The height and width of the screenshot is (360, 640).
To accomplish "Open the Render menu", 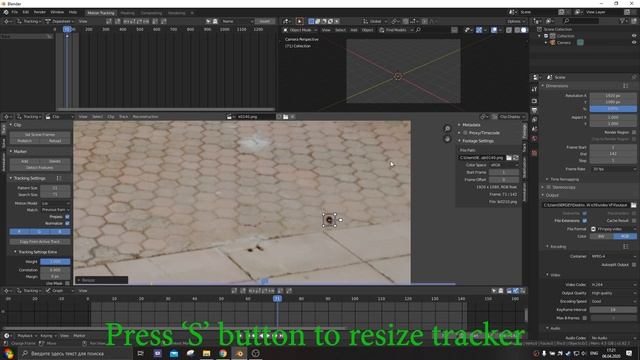I will point(40,12).
